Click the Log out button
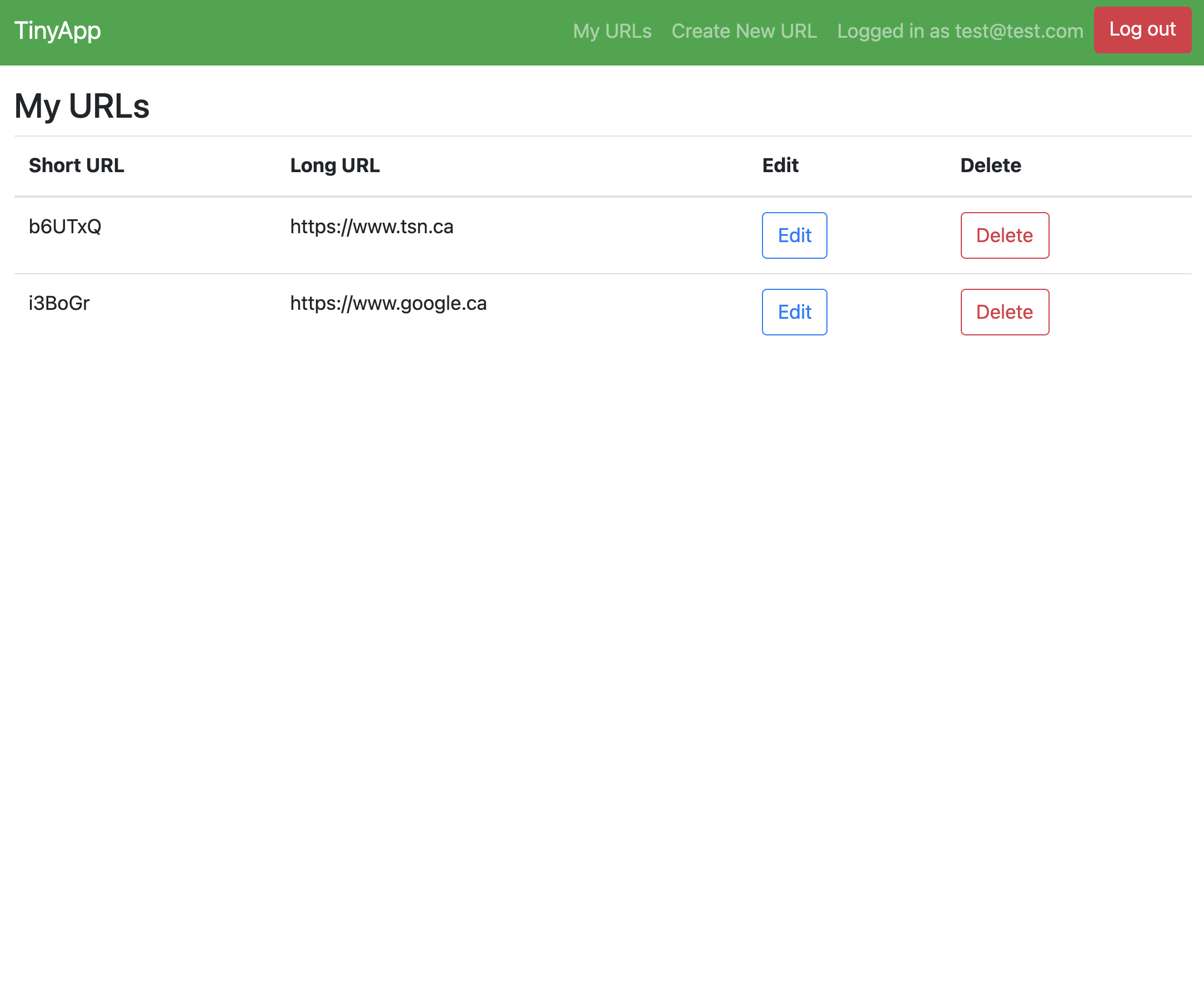 tap(1142, 31)
